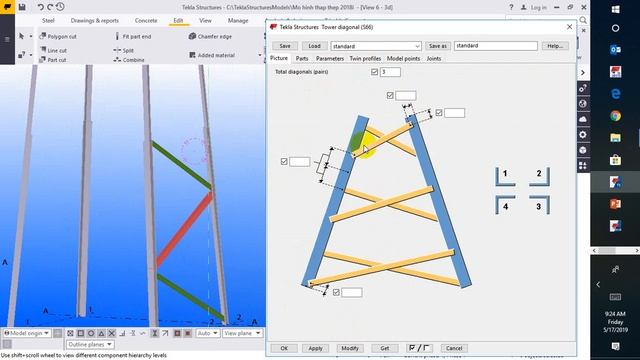Switch to the Parts tab
640x360 pixels.
pyautogui.click(x=302, y=58)
